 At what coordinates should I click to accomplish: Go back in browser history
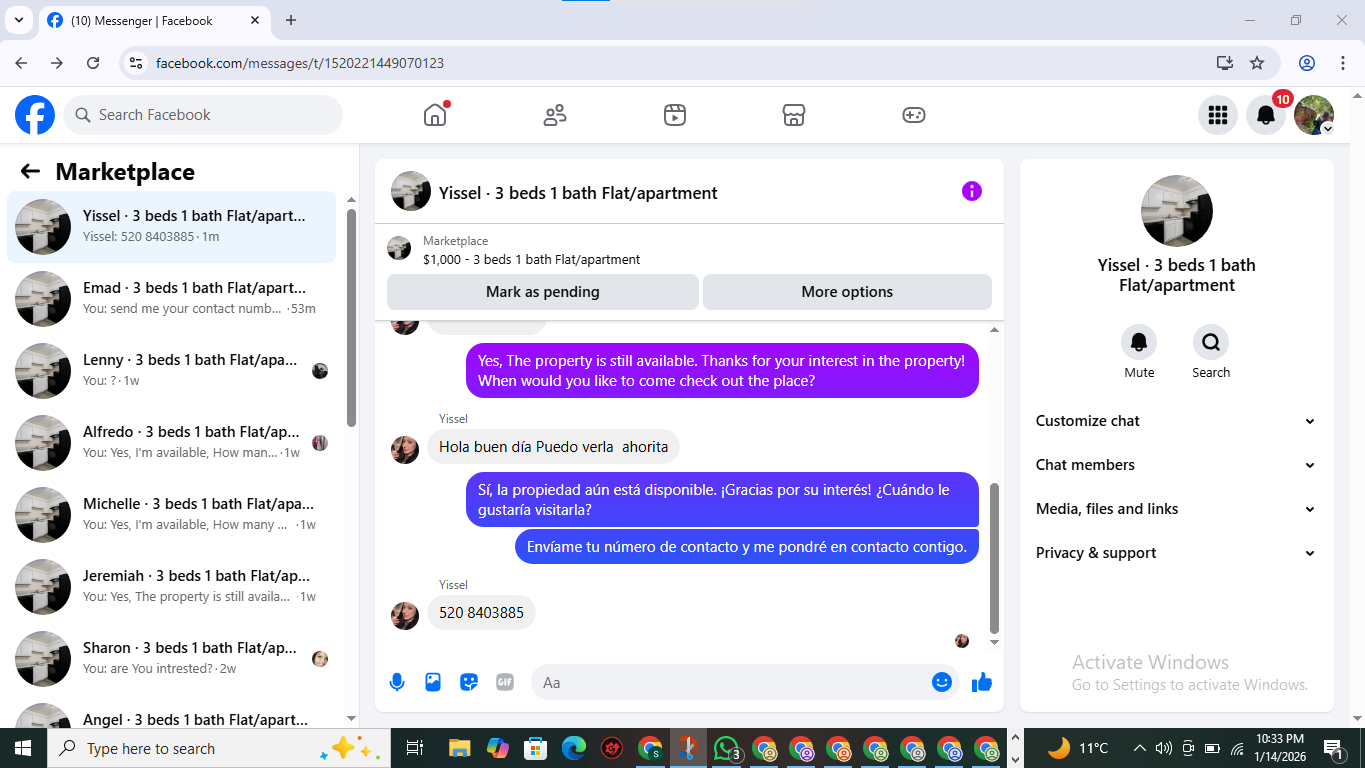pyautogui.click(x=21, y=63)
